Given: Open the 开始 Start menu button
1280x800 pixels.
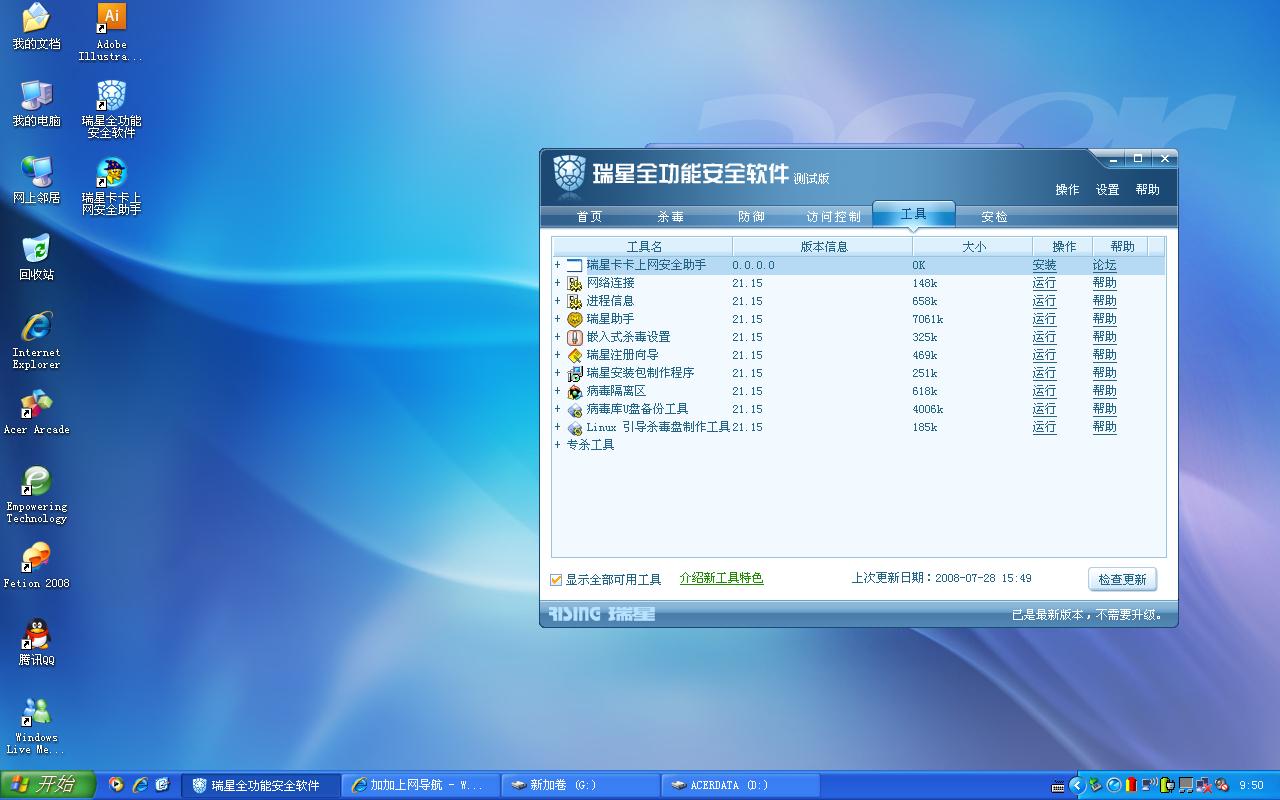Looking at the screenshot, I should (47, 785).
